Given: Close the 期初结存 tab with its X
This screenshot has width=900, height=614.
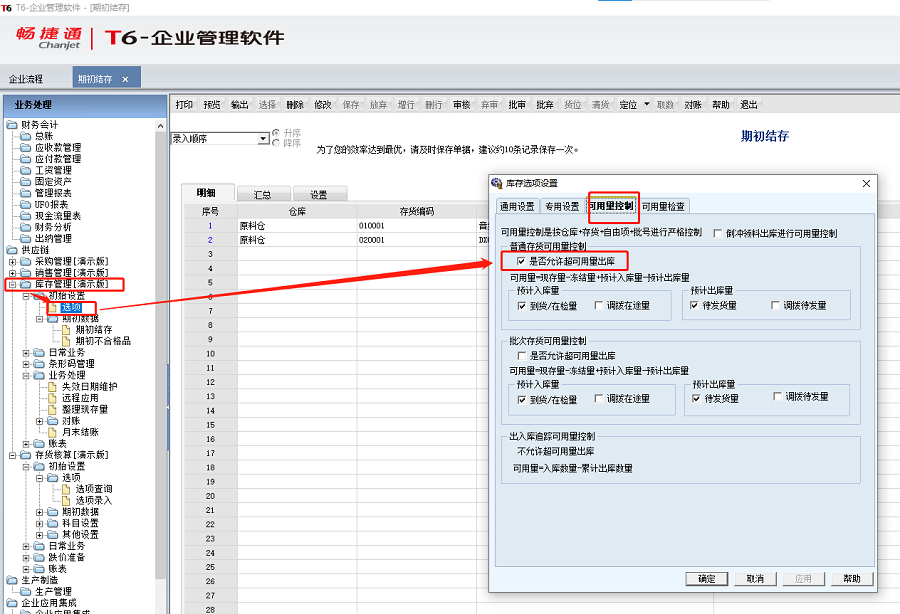Looking at the screenshot, I should click(125, 79).
